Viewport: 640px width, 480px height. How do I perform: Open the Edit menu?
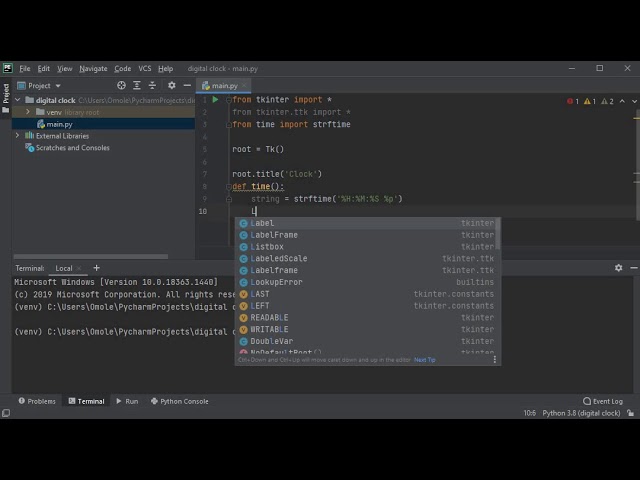[x=44, y=69]
